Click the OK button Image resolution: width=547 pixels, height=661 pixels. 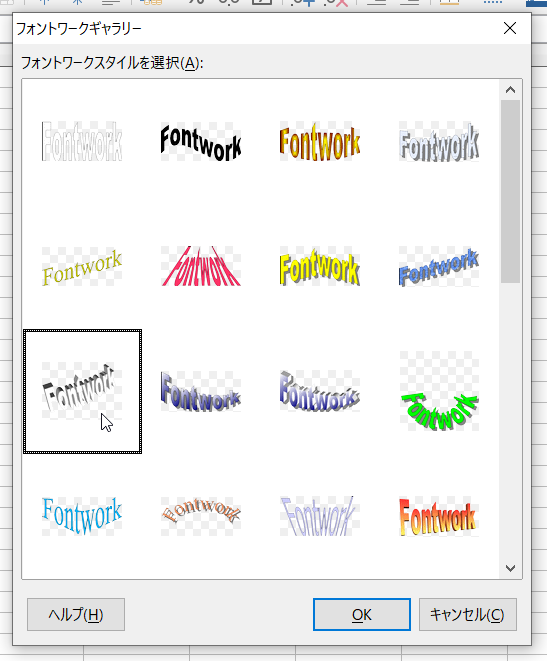coord(362,615)
